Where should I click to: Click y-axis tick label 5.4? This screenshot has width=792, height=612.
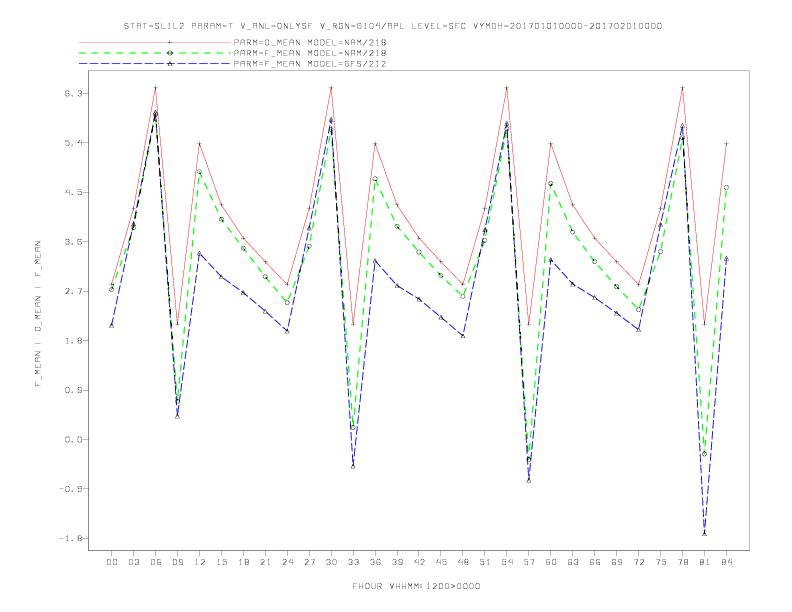pos(72,143)
